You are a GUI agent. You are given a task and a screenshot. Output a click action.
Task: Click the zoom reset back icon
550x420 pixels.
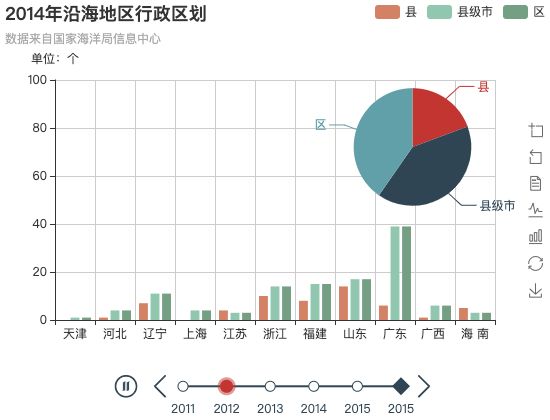[x=536, y=157]
